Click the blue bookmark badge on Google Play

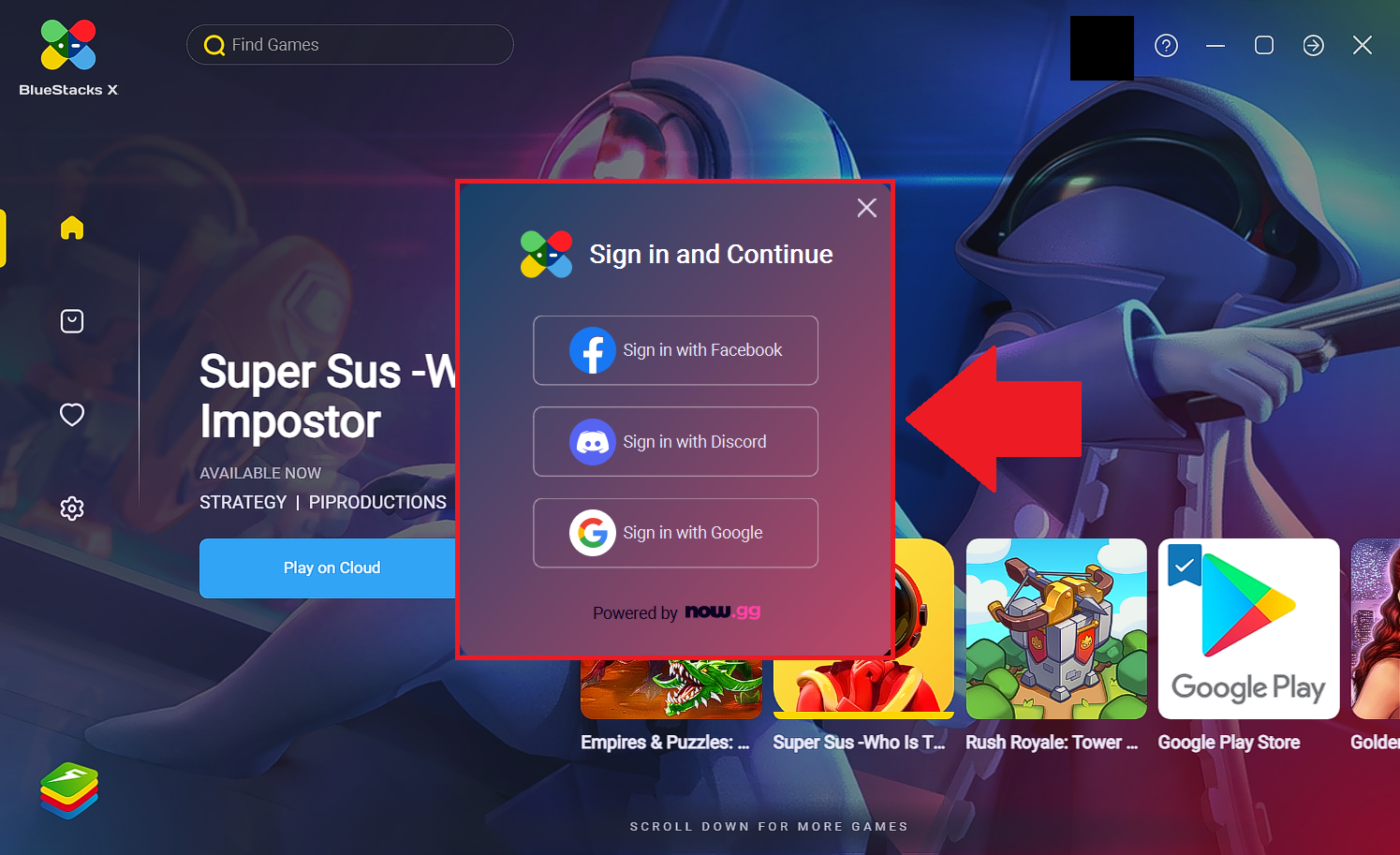click(x=1185, y=565)
